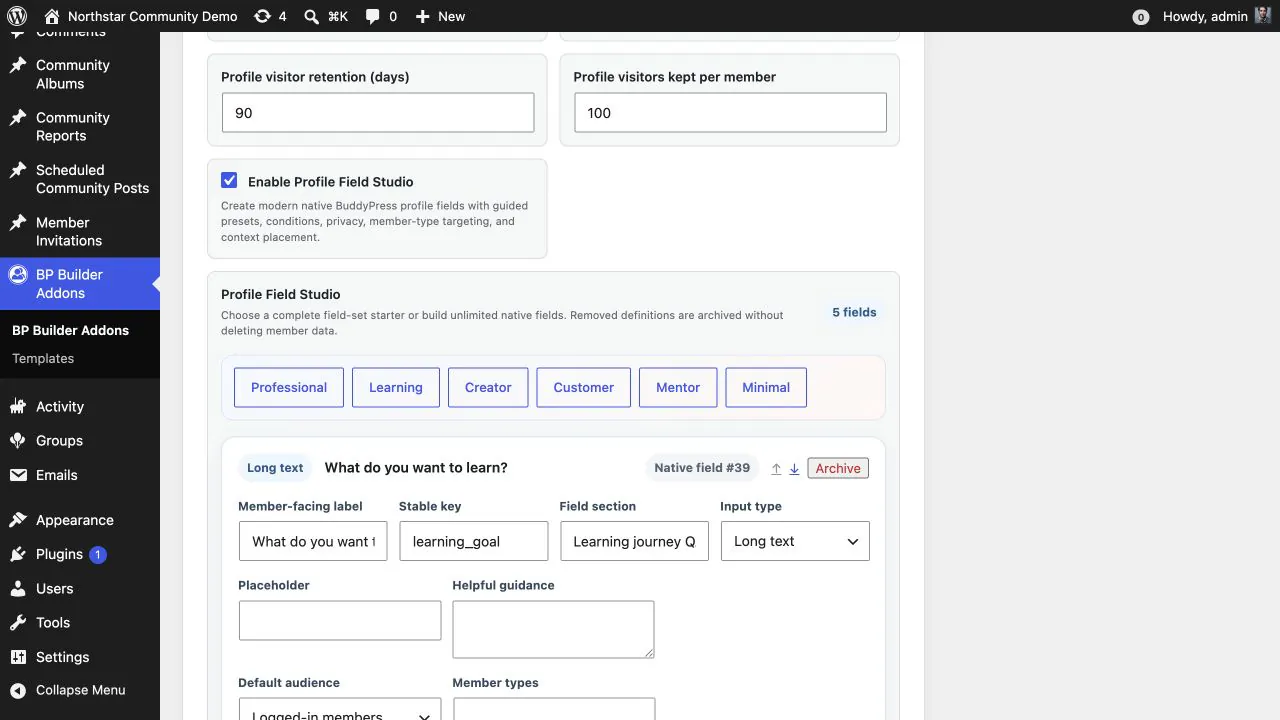1280x720 pixels.
Task: Click the Long text field badge
Action: (275, 468)
